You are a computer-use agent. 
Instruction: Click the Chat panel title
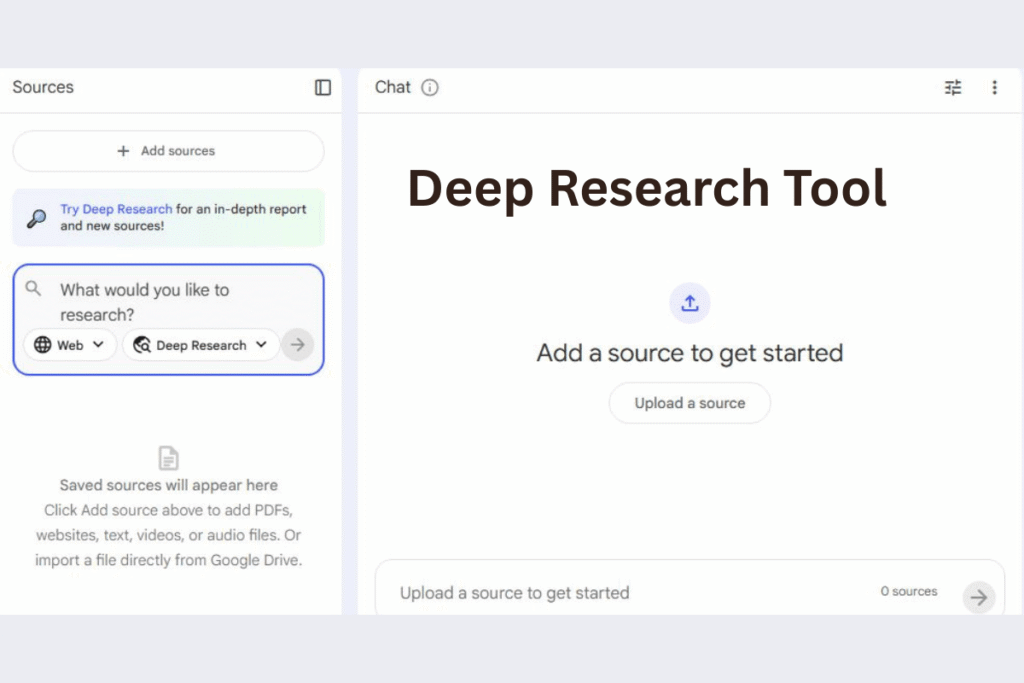[392, 87]
